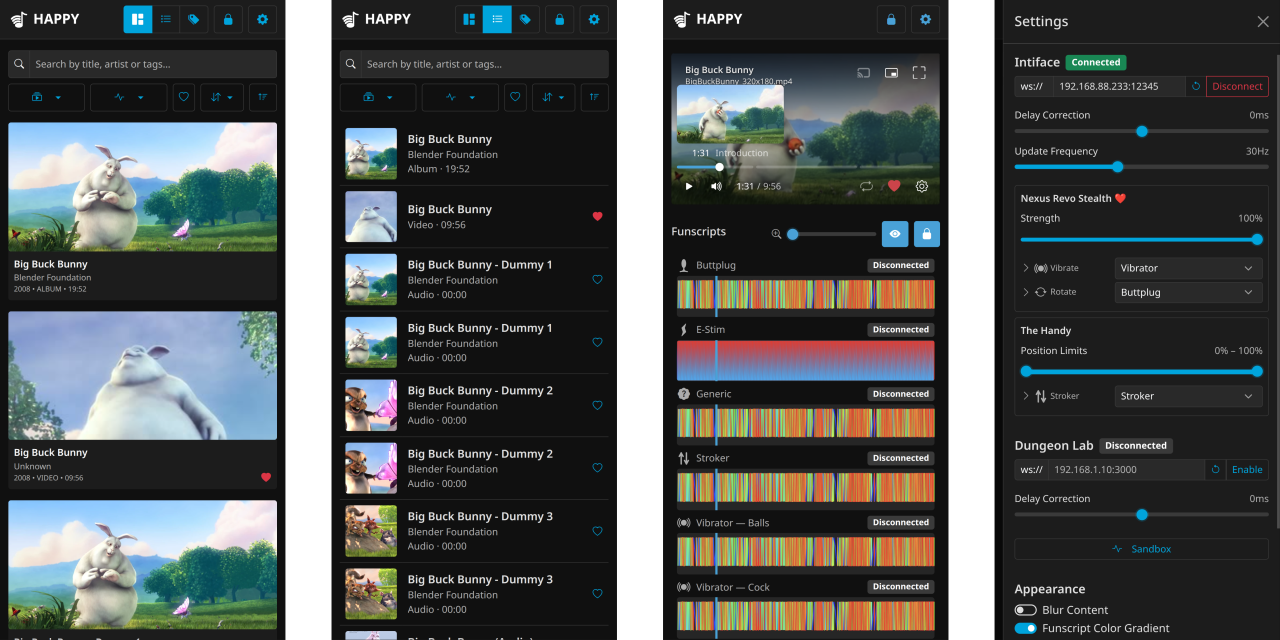Click the Disconnected badge on E-Stim
The height and width of the screenshot is (640, 1280).
pyautogui.click(x=901, y=329)
